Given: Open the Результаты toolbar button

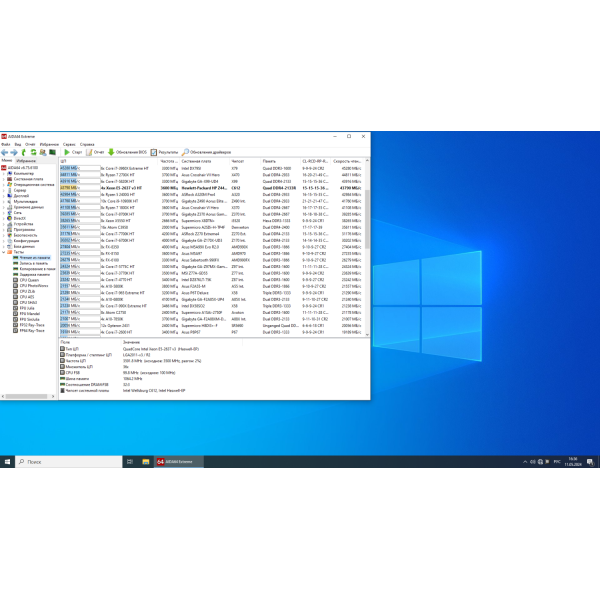Looking at the screenshot, I should click(164, 152).
